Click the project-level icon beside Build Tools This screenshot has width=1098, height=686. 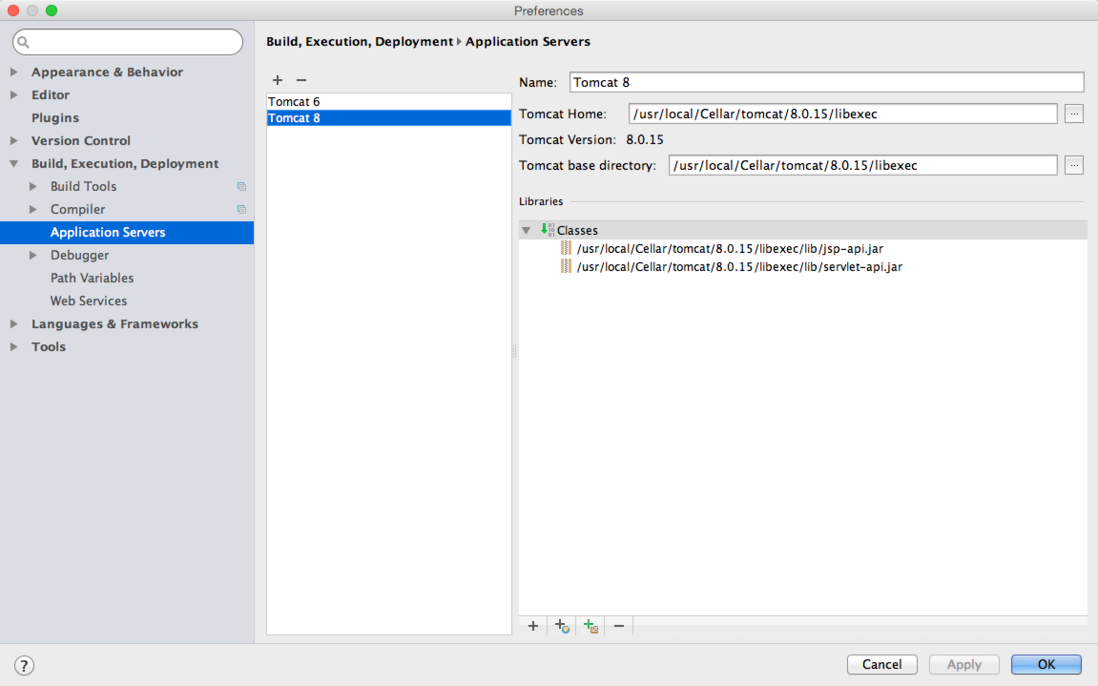(242, 186)
